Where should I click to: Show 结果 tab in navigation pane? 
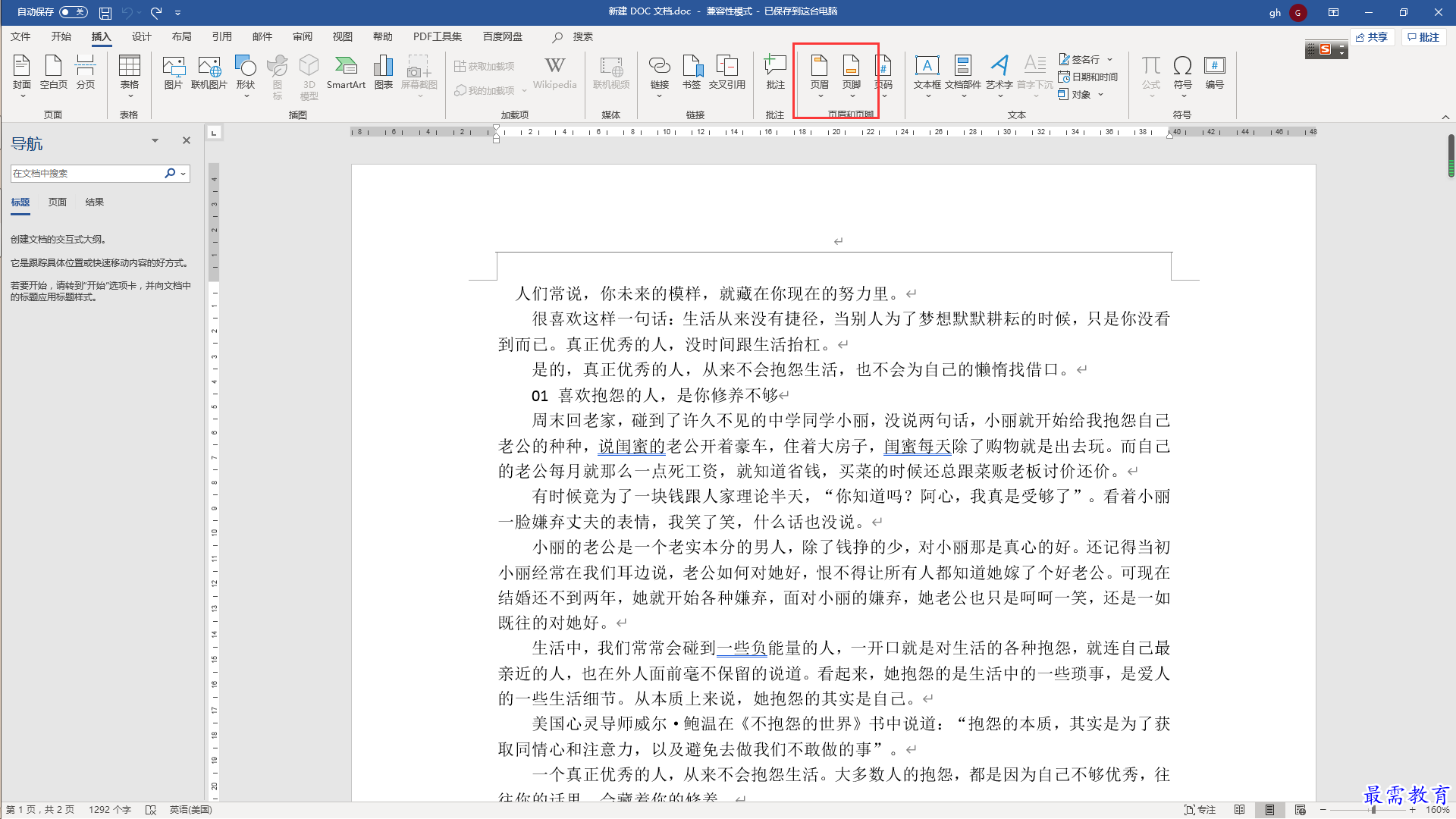pyautogui.click(x=95, y=202)
